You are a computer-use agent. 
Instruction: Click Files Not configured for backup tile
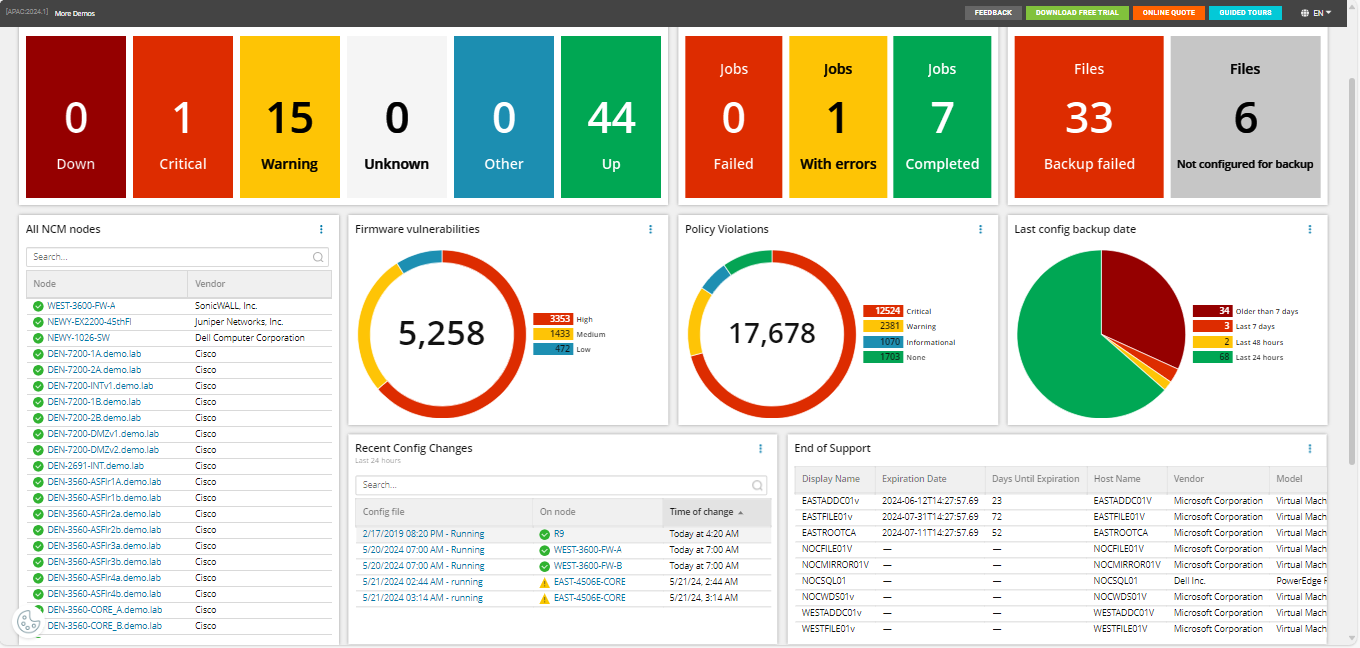[1245, 117]
